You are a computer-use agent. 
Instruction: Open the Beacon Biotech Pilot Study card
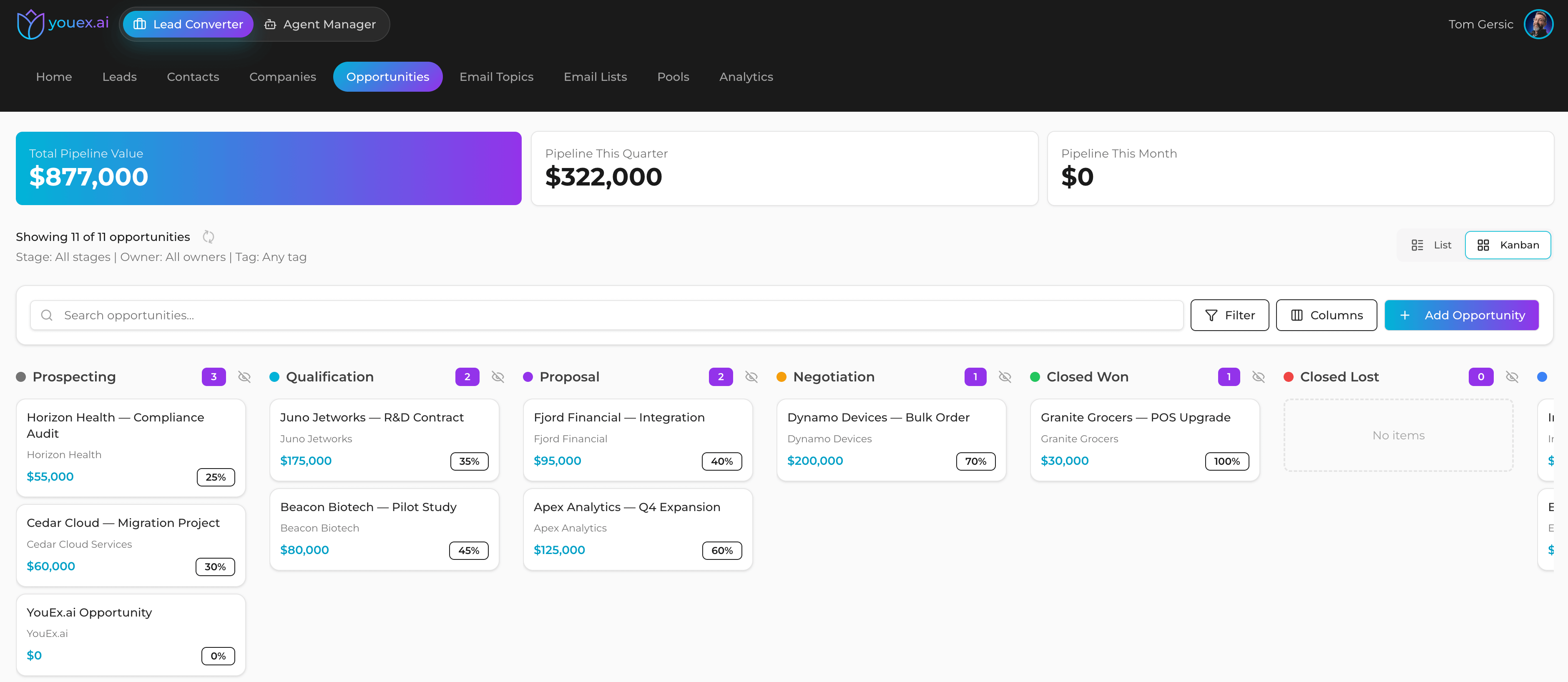pyautogui.click(x=384, y=529)
